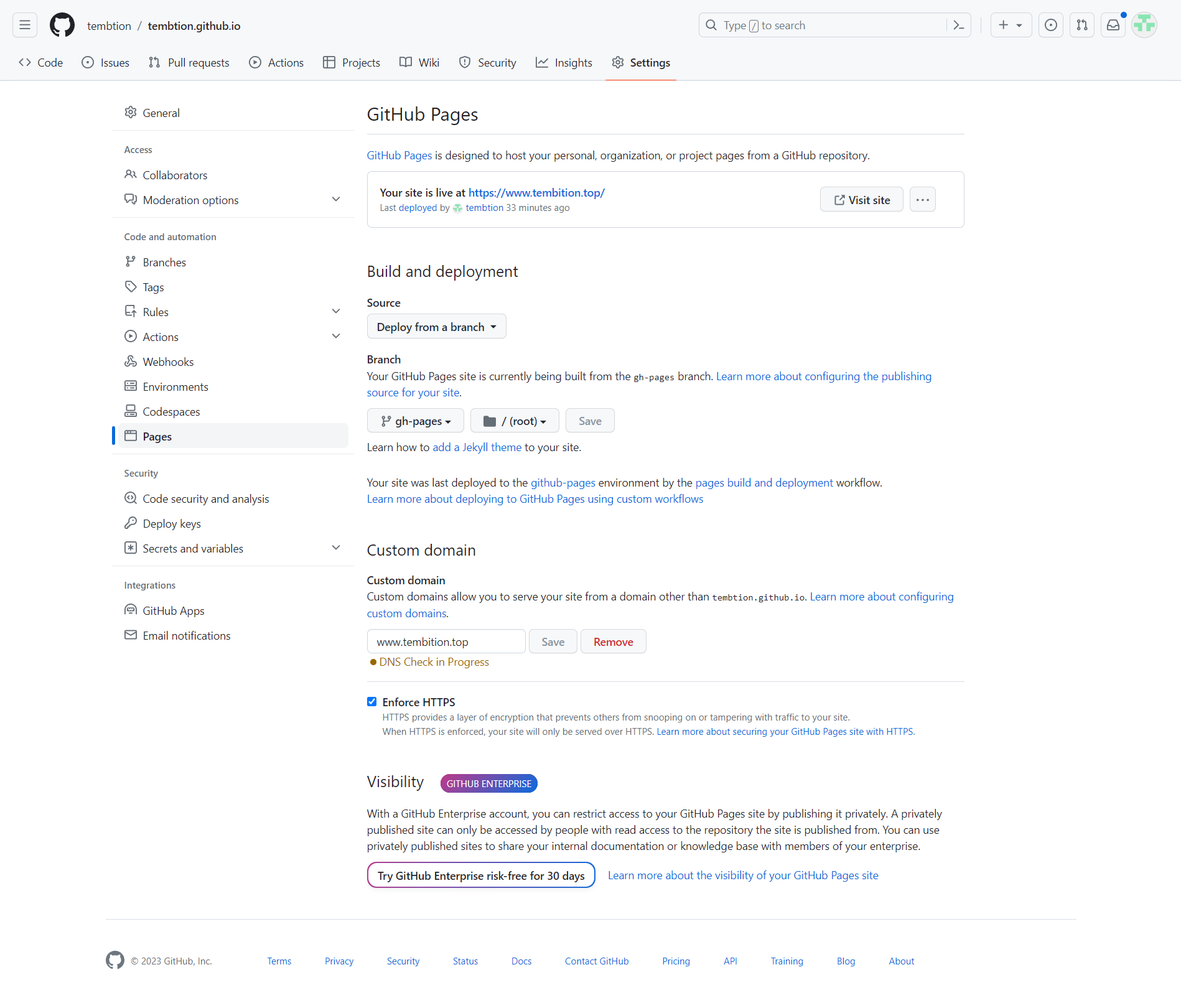This screenshot has width=1181, height=1008.
Task: Click the Pages browser icon in sidebar
Action: (x=131, y=436)
